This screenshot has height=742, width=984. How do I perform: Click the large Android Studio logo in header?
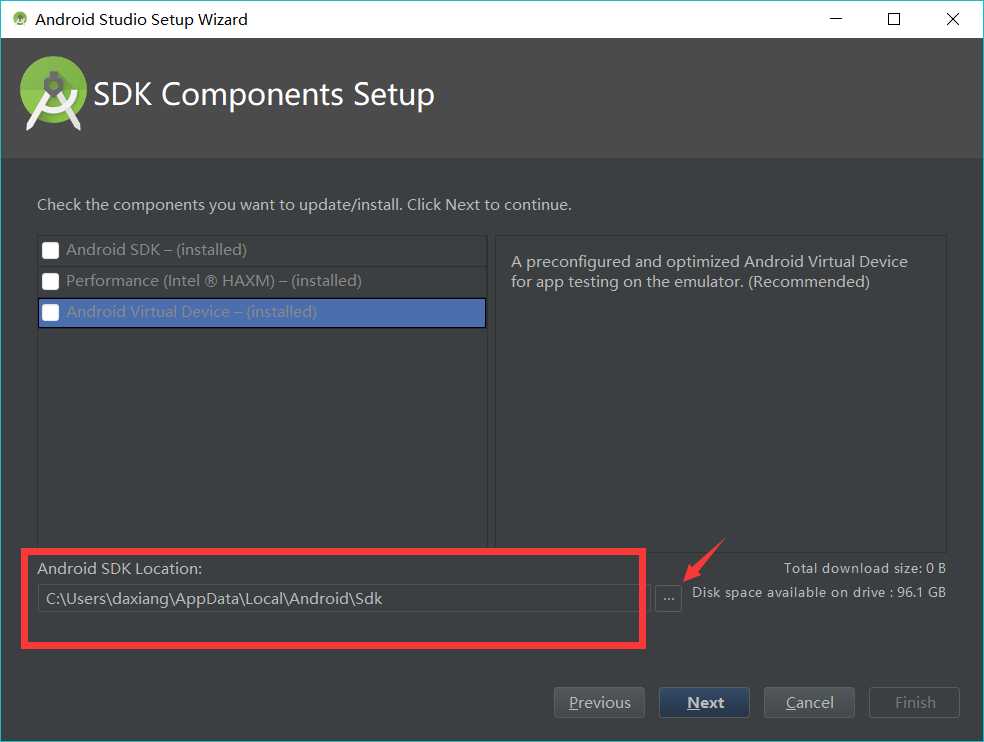[53, 93]
